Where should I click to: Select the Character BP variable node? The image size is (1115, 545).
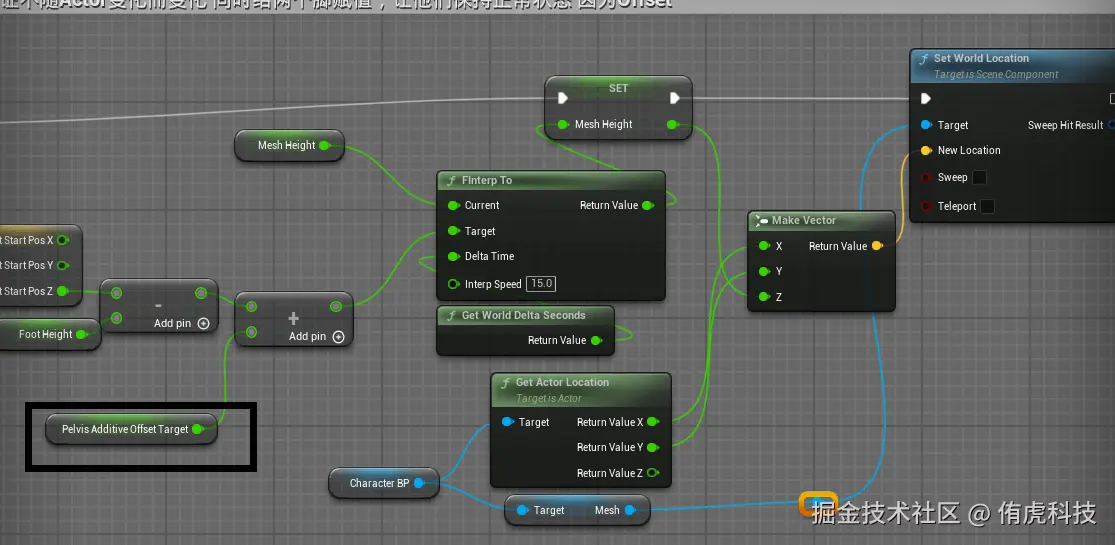385,483
